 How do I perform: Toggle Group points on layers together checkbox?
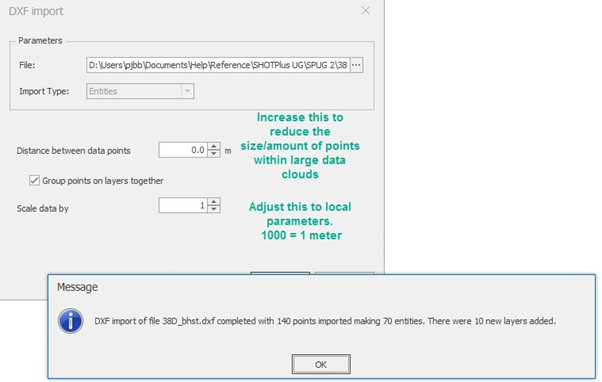click(34, 180)
